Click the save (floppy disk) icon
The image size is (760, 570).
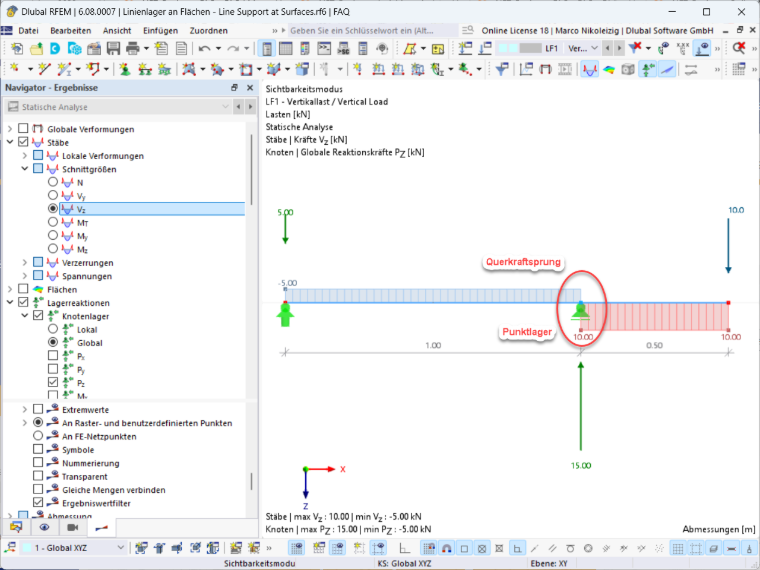113,48
